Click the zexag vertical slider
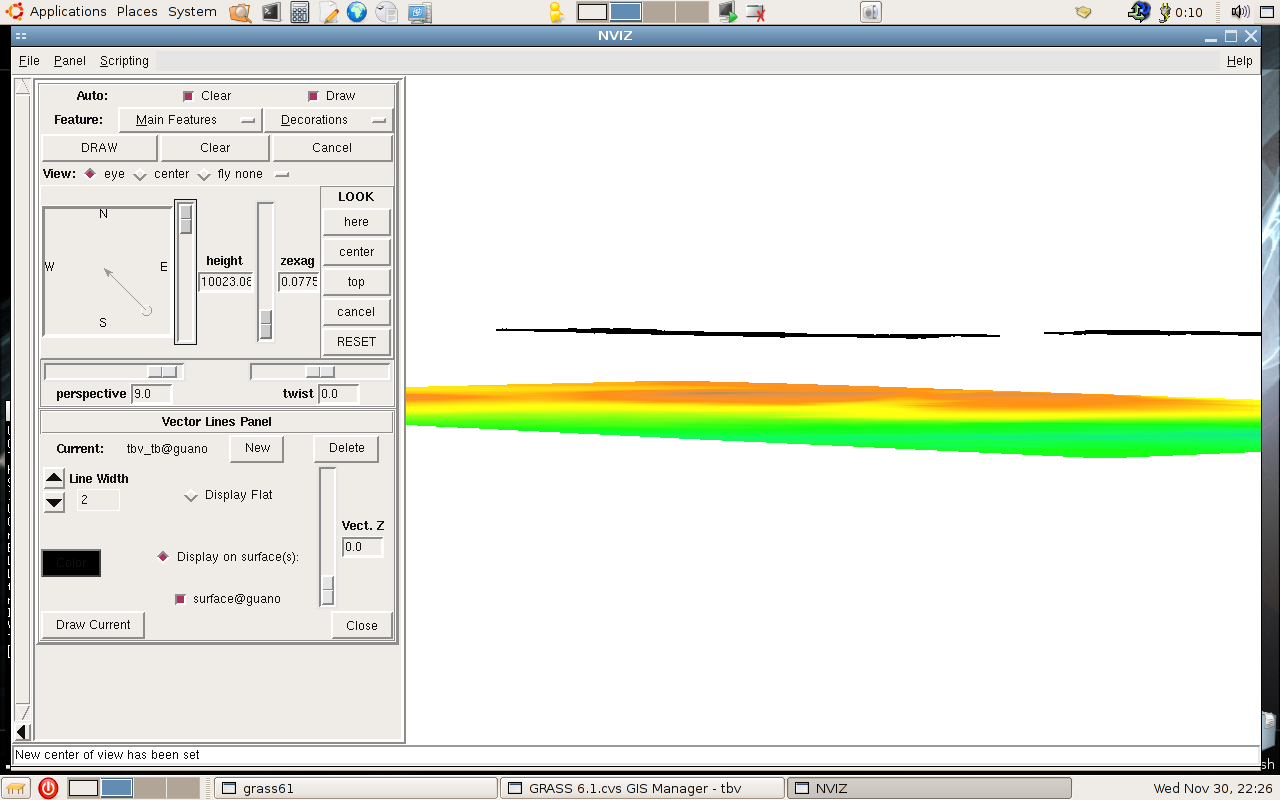This screenshot has width=1280, height=800. click(x=265, y=272)
